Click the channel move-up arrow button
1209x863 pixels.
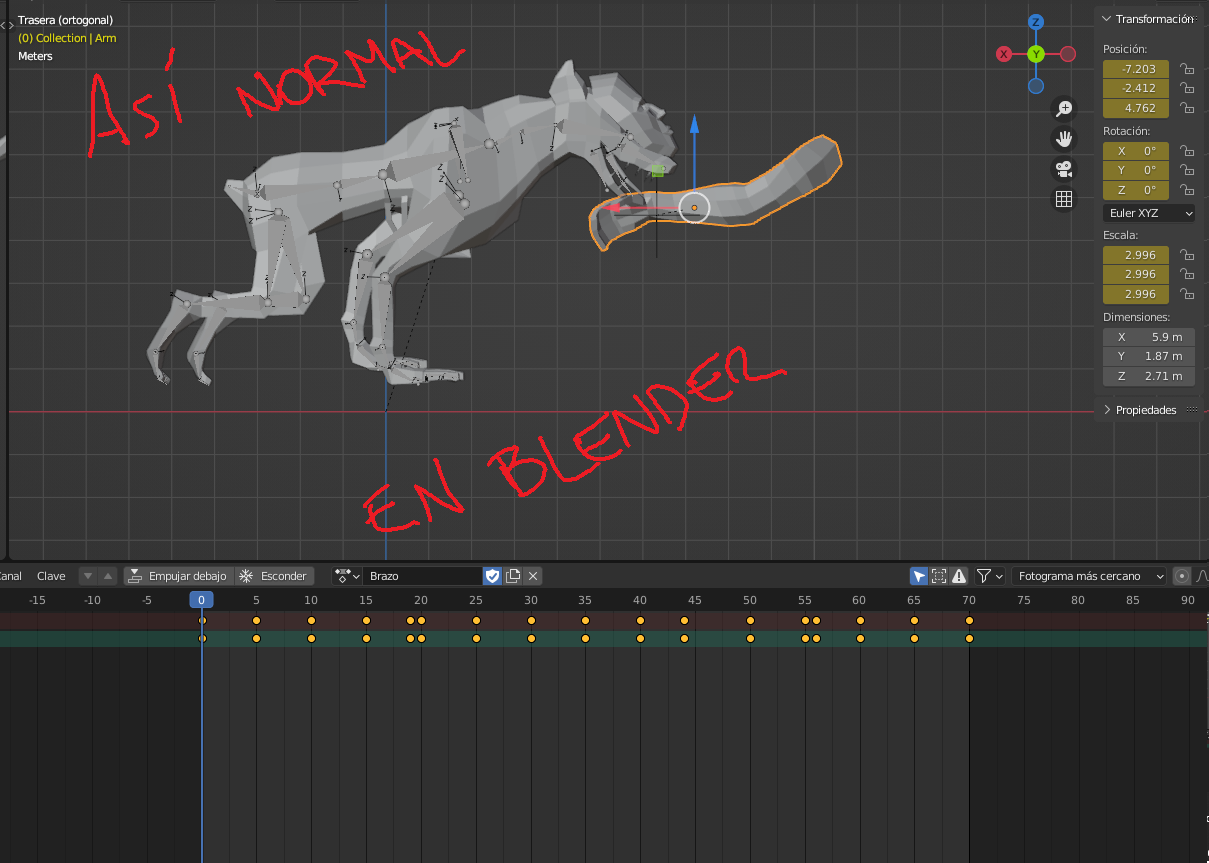[109, 576]
